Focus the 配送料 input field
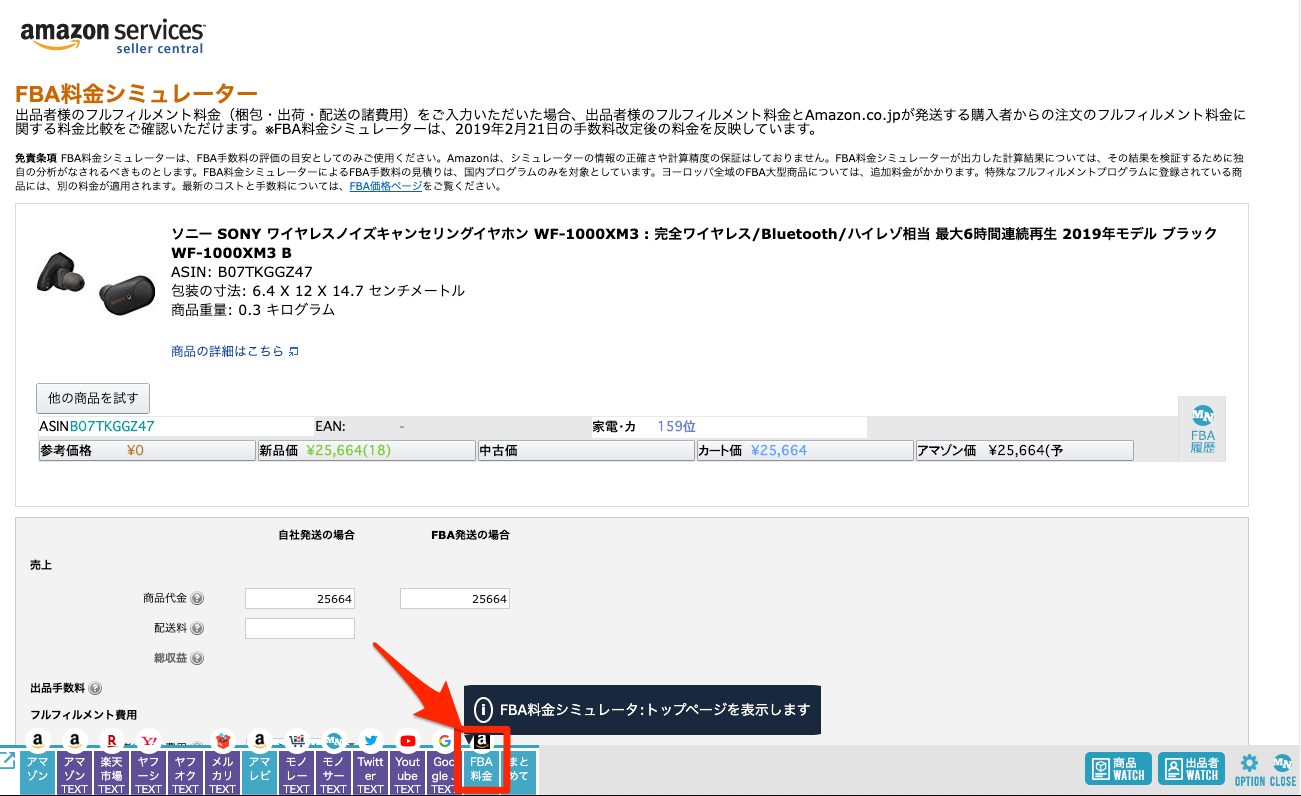Image resolution: width=1301 pixels, height=796 pixels. point(300,629)
